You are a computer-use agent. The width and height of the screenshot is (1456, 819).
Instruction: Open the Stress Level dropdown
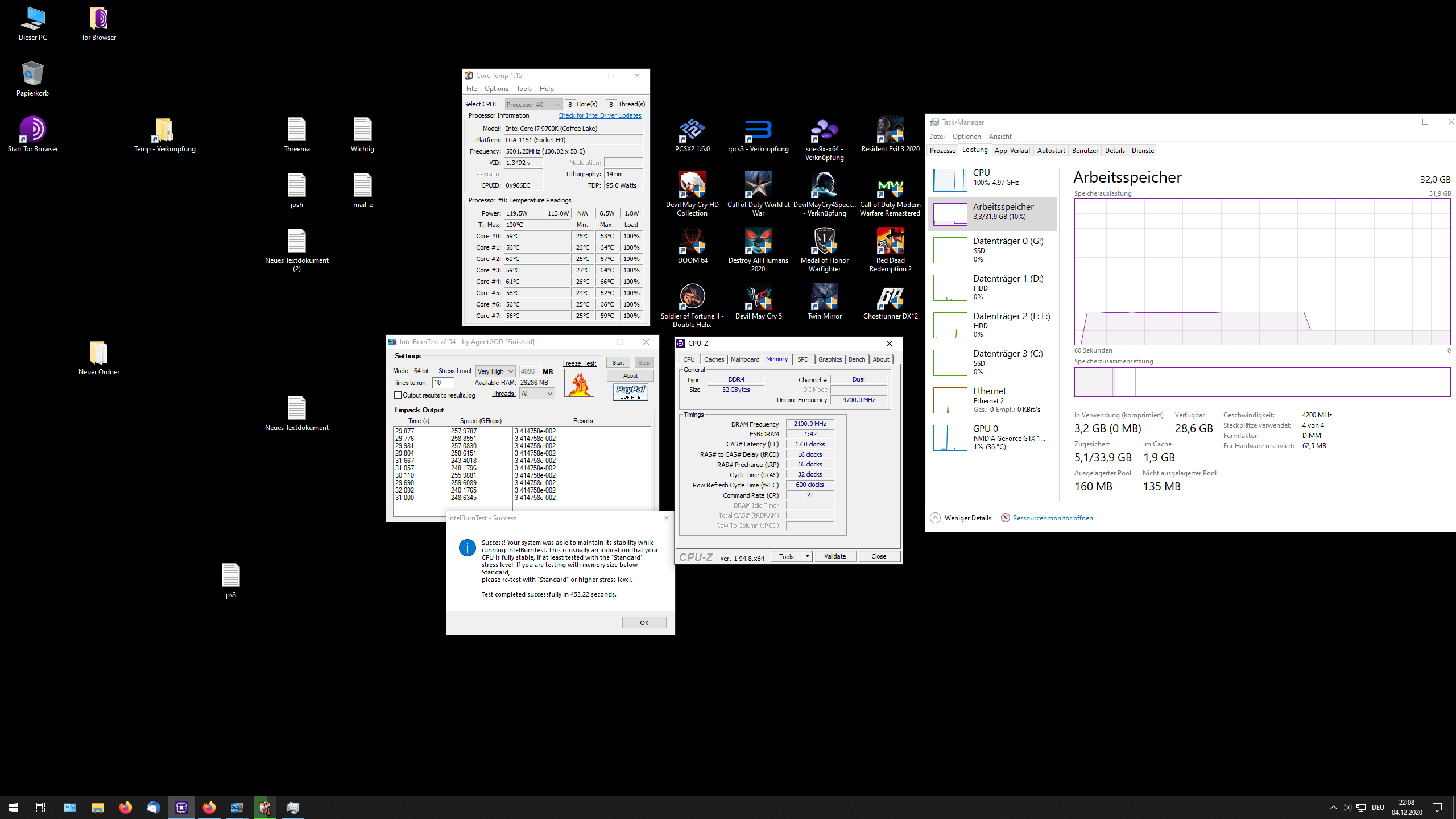[495, 371]
